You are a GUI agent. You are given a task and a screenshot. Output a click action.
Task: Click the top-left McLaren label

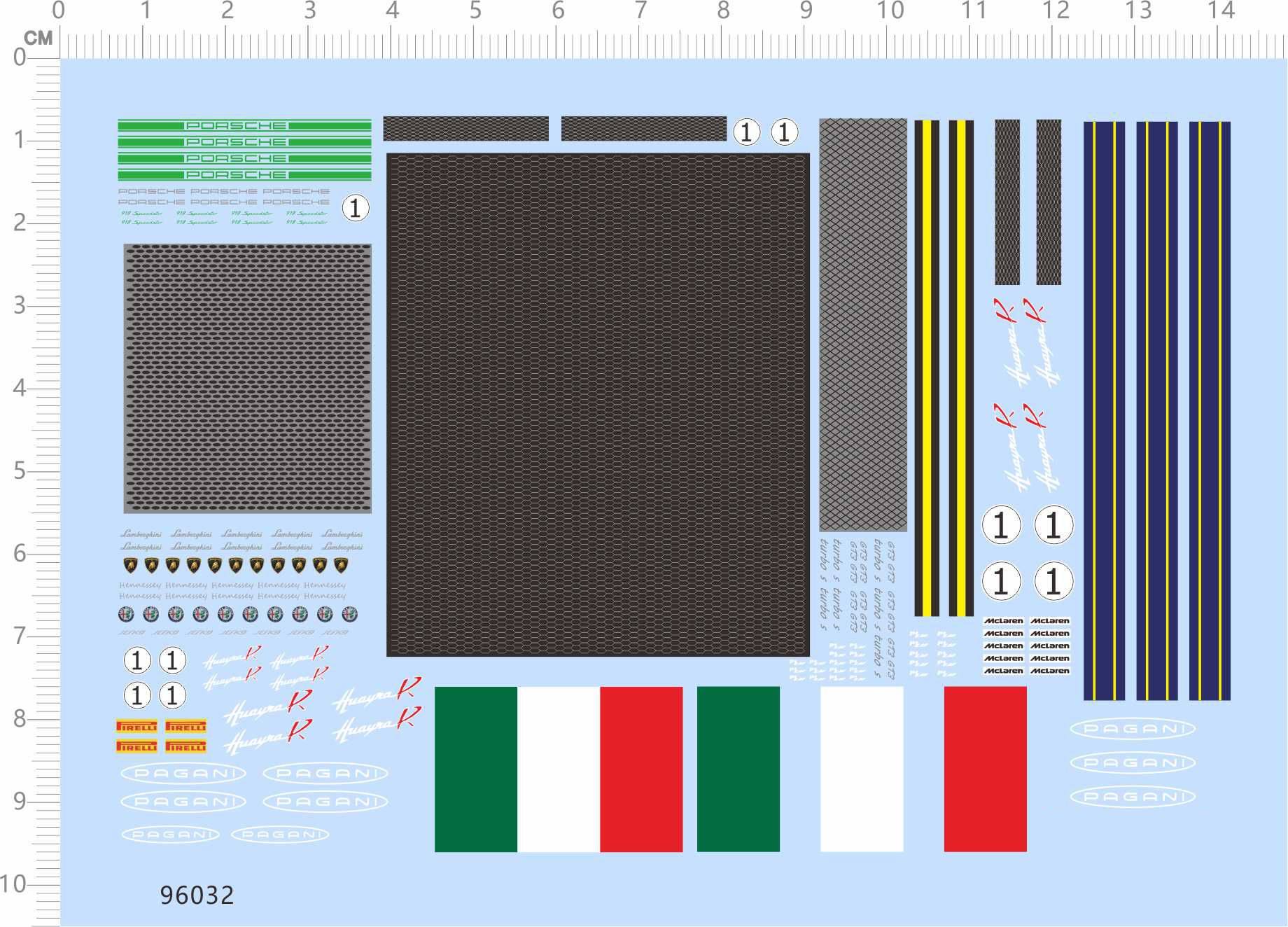click(x=1004, y=621)
